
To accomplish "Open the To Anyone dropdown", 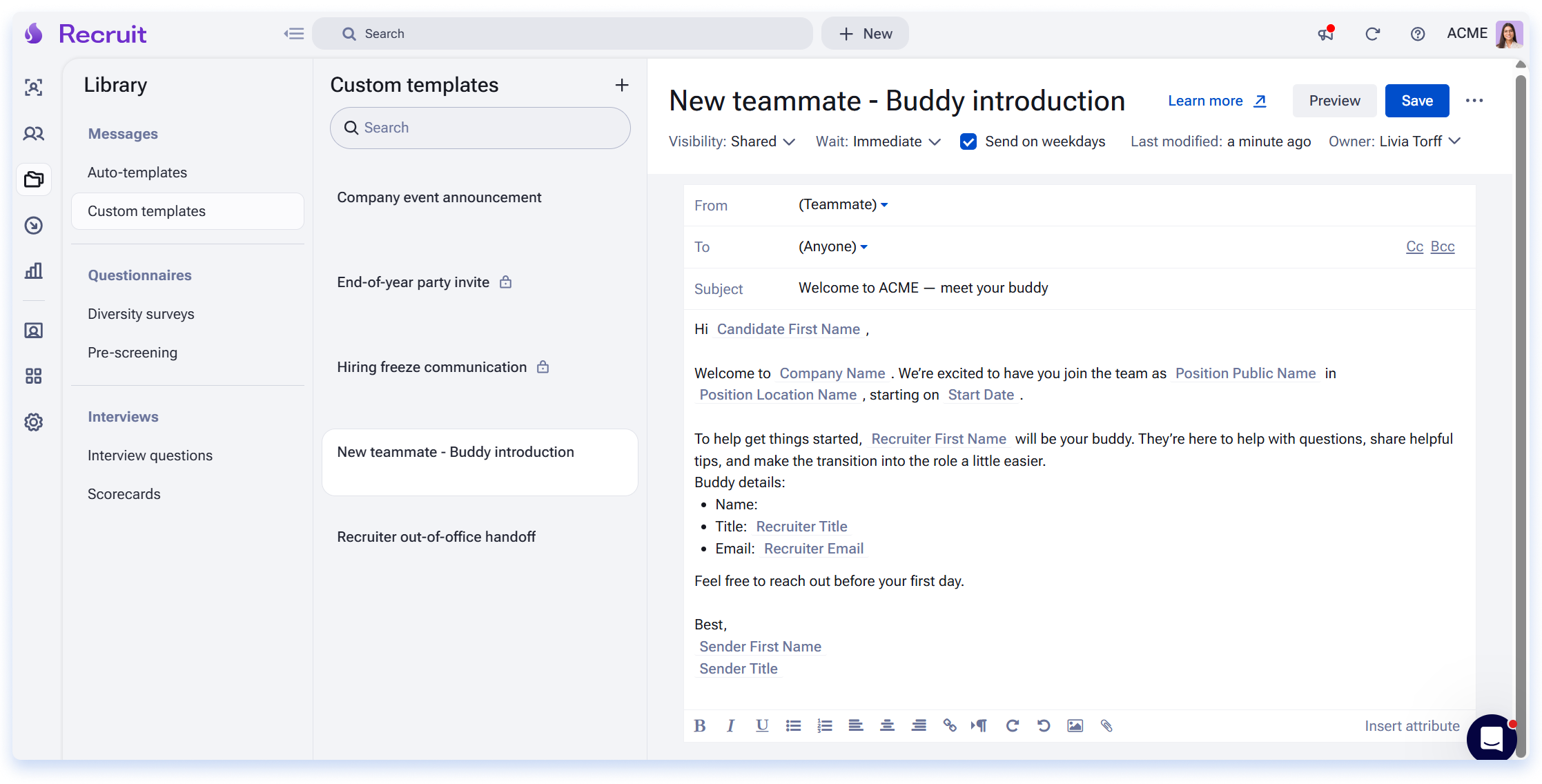I will pos(832,247).
